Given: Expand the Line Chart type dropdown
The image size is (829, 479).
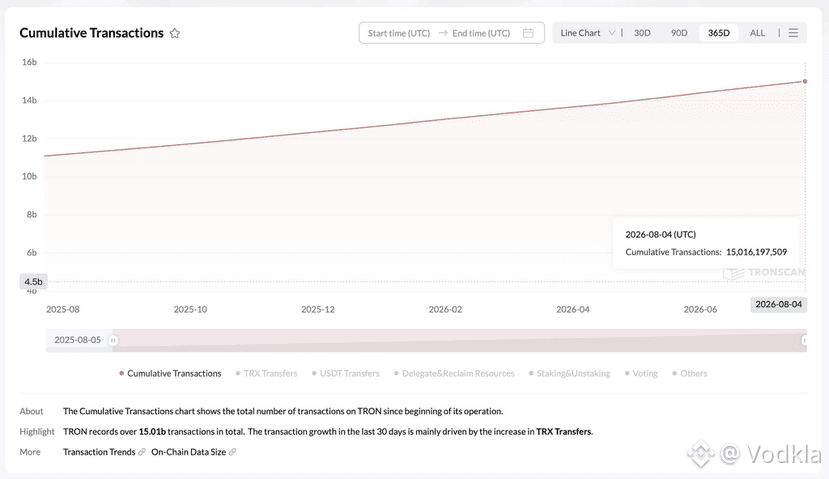Looking at the screenshot, I should pyautogui.click(x=587, y=33).
